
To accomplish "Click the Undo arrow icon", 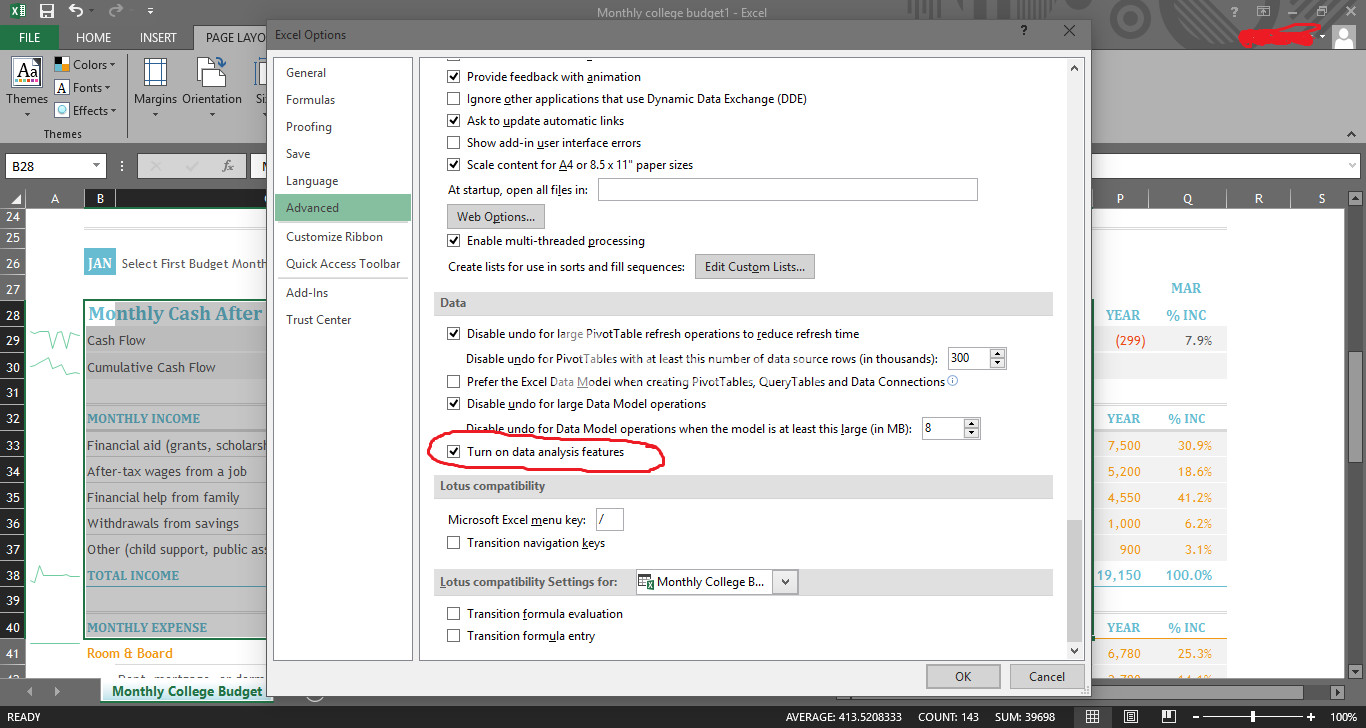I will coord(77,12).
